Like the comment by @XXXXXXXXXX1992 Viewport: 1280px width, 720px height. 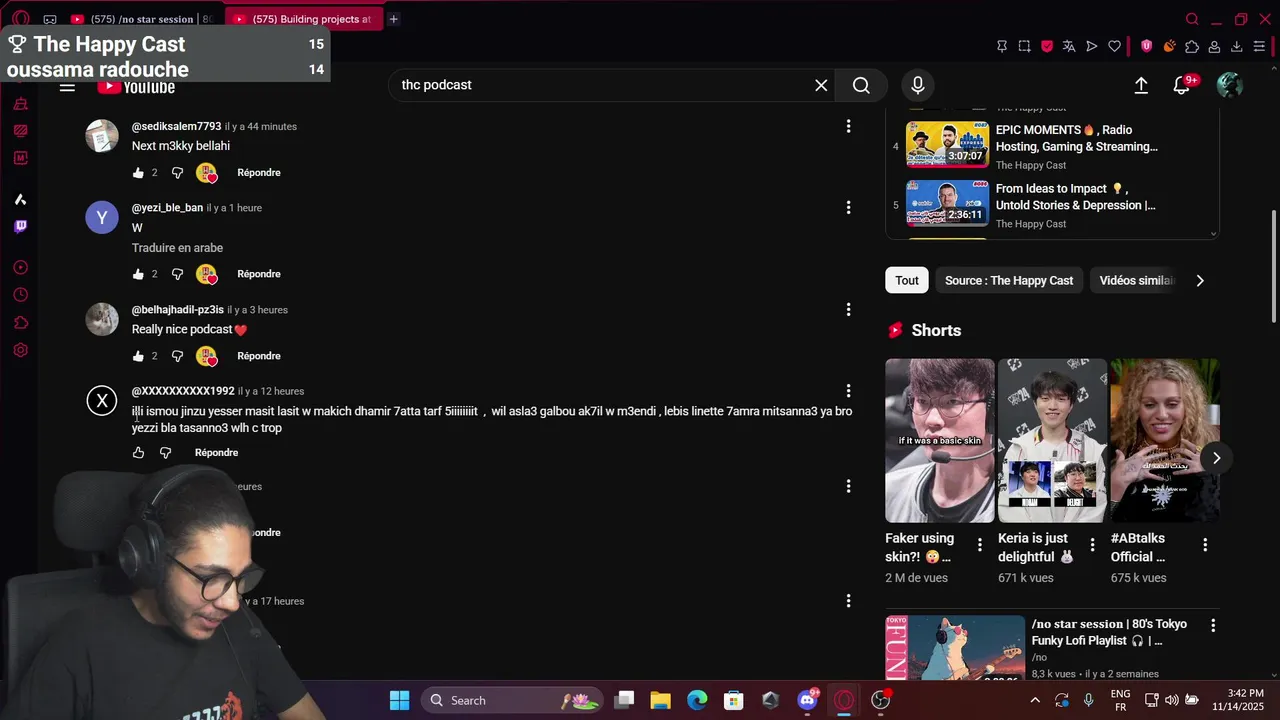(138, 453)
